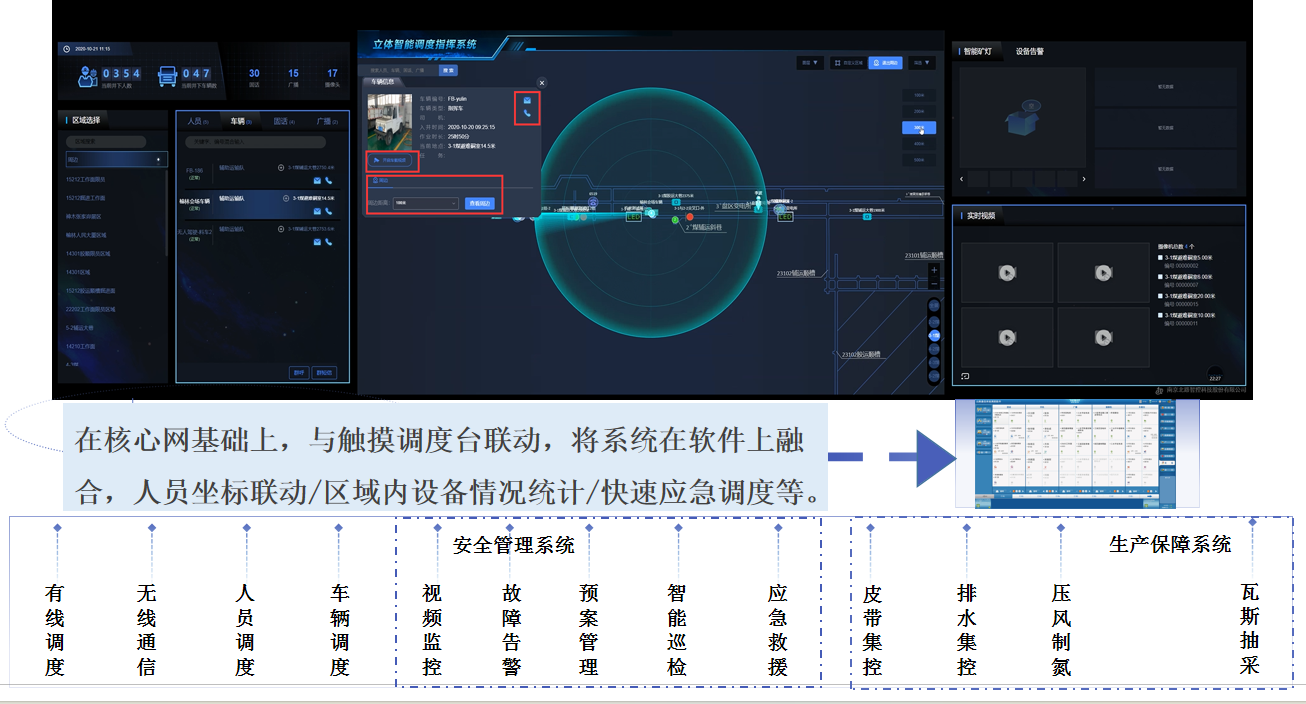Switch to the 设备告警 tab
1306x704 pixels.
[1030, 51]
